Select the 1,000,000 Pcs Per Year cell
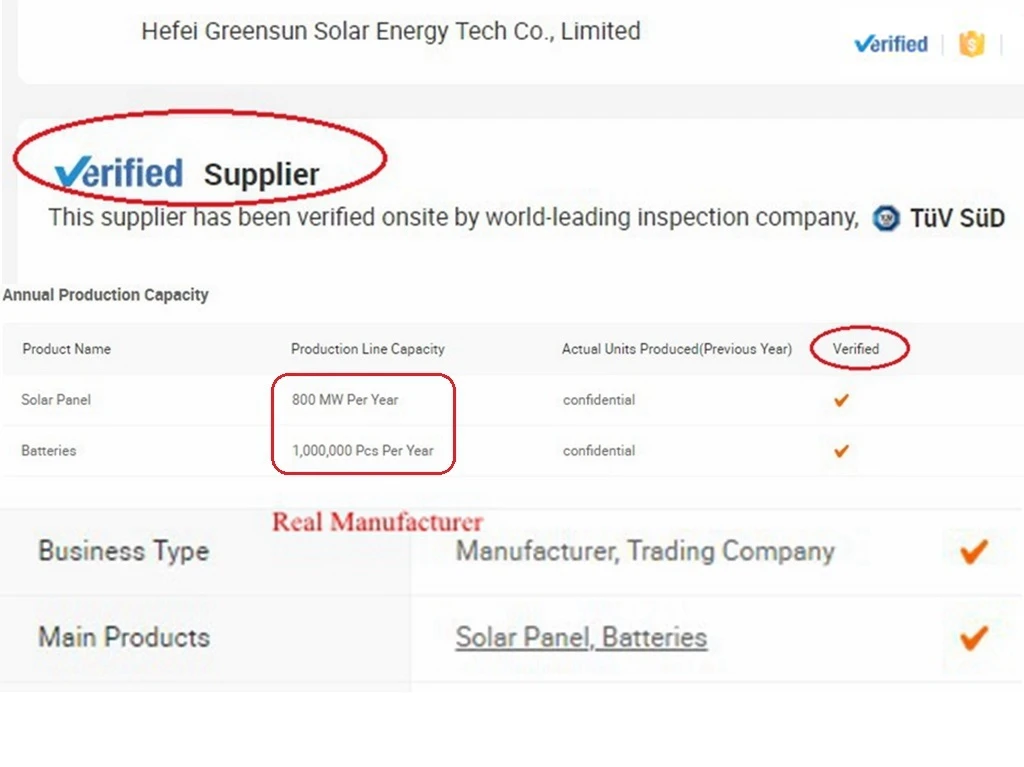 click(362, 451)
